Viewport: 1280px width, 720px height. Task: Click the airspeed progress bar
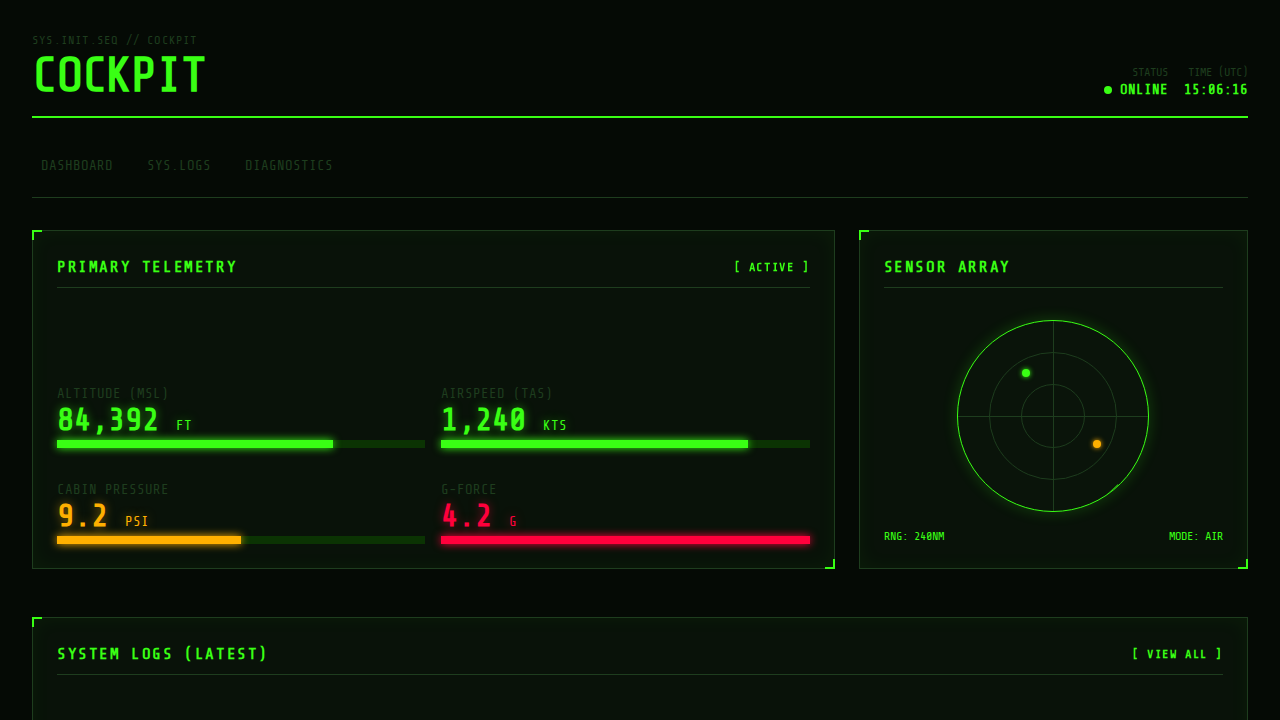tap(625, 444)
